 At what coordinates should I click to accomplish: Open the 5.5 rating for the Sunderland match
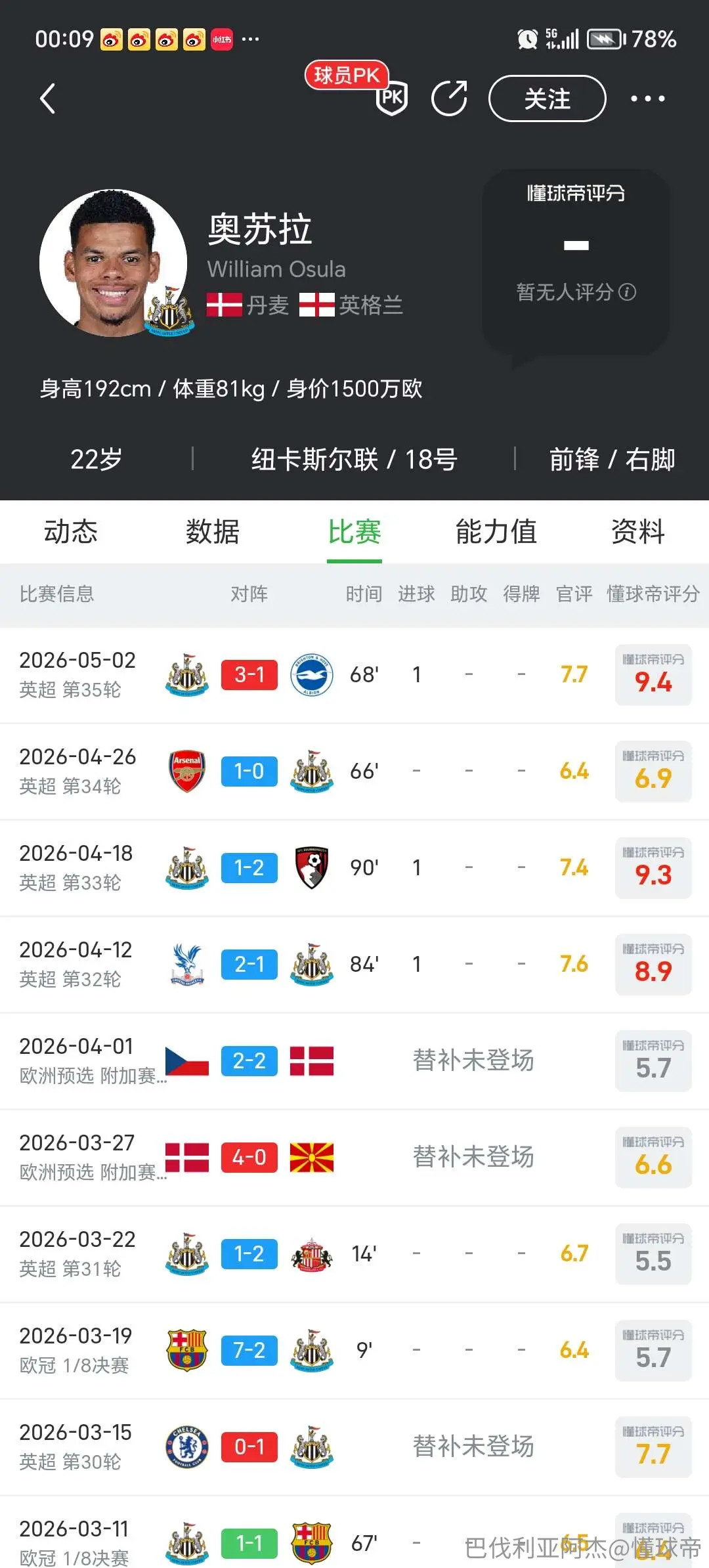pos(653,1254)
